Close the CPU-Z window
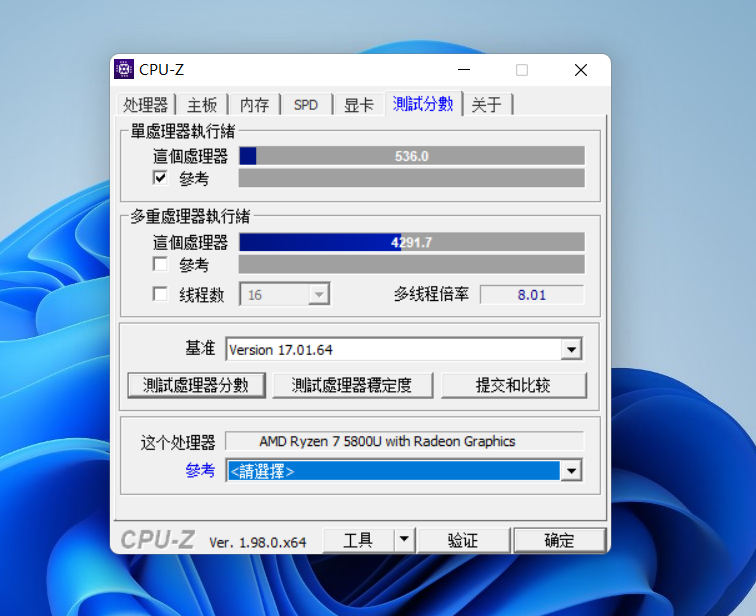The image size is (756, 616). tap(581, 70)
